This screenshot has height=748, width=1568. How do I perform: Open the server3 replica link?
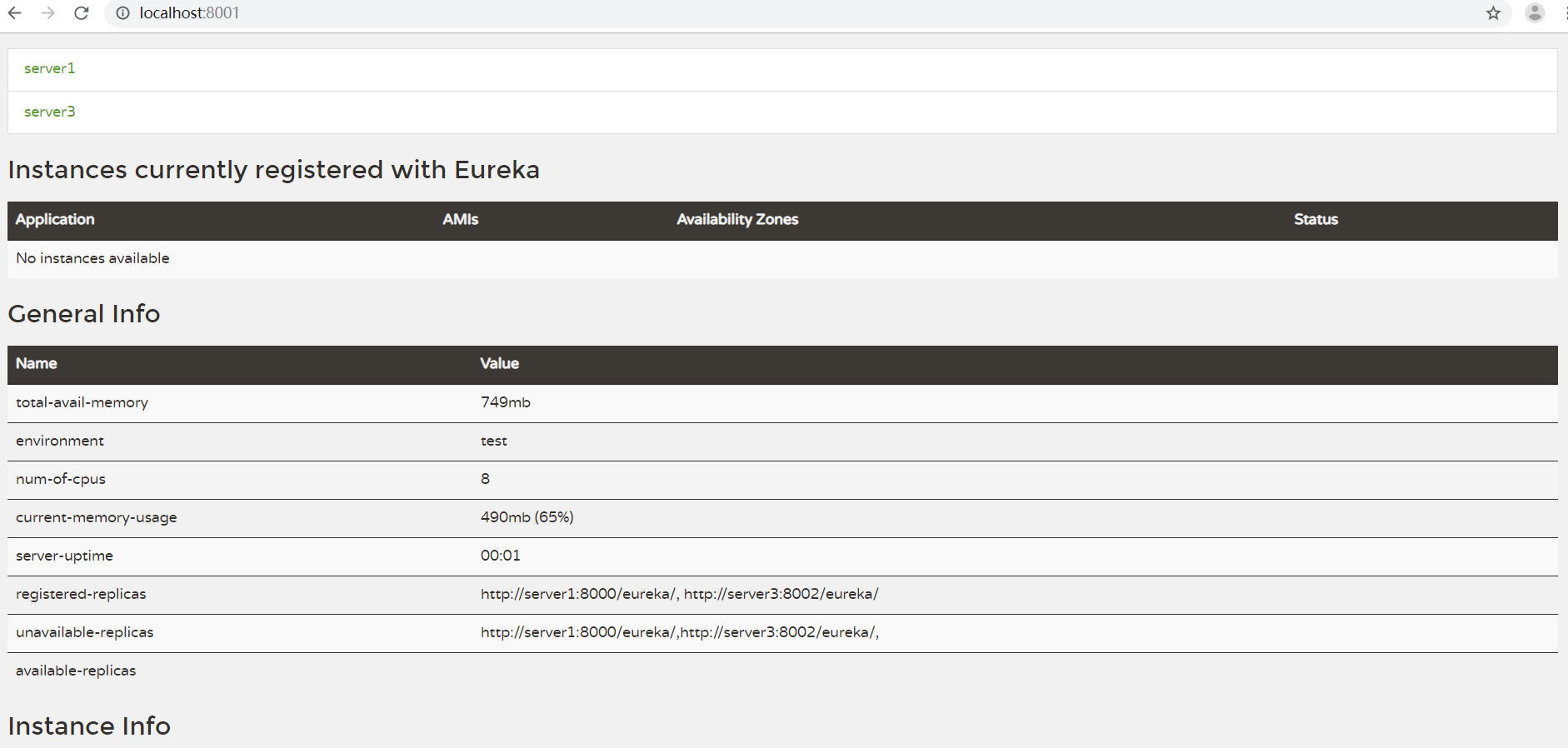50,112
